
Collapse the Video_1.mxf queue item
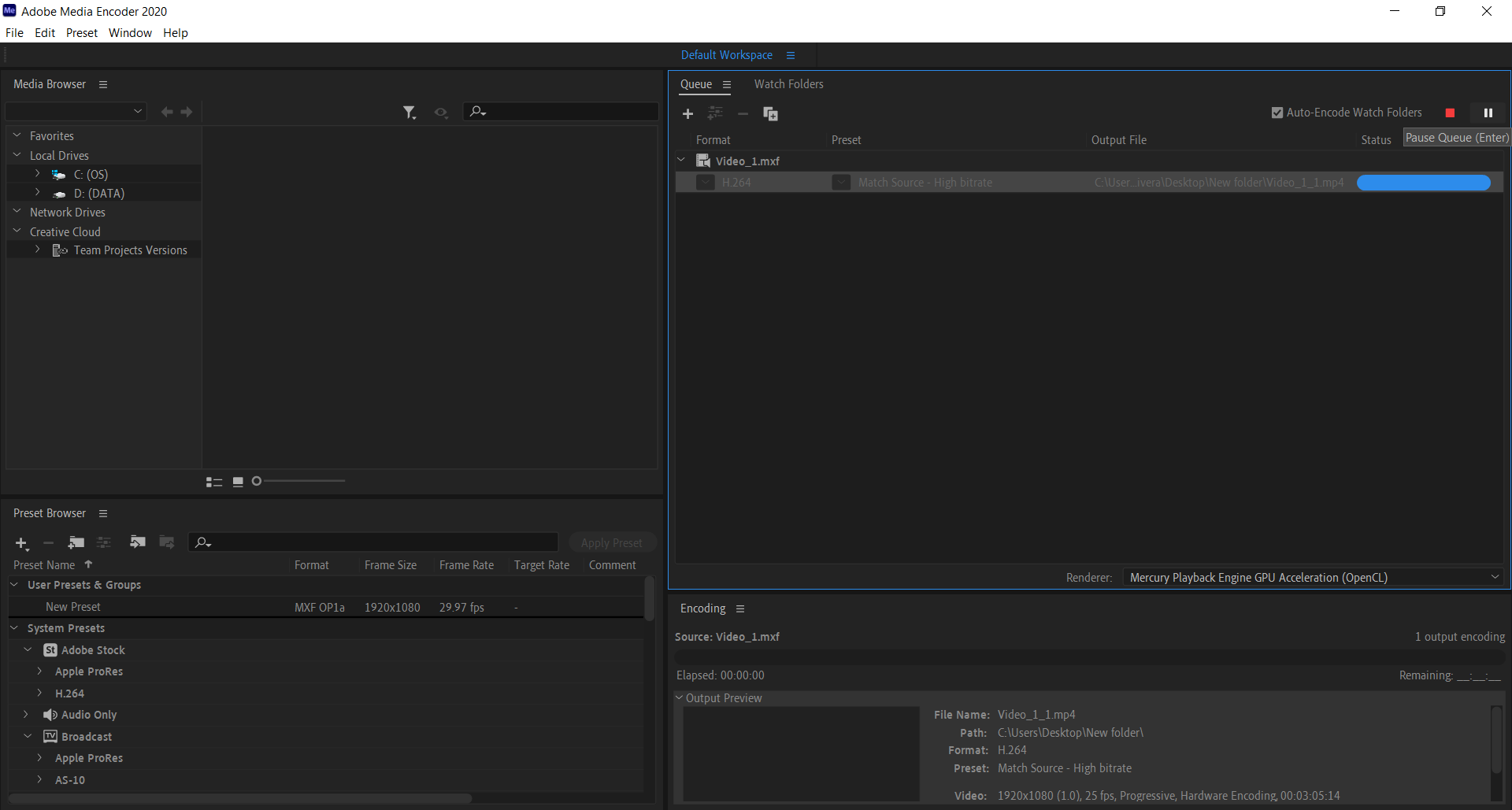681,161
